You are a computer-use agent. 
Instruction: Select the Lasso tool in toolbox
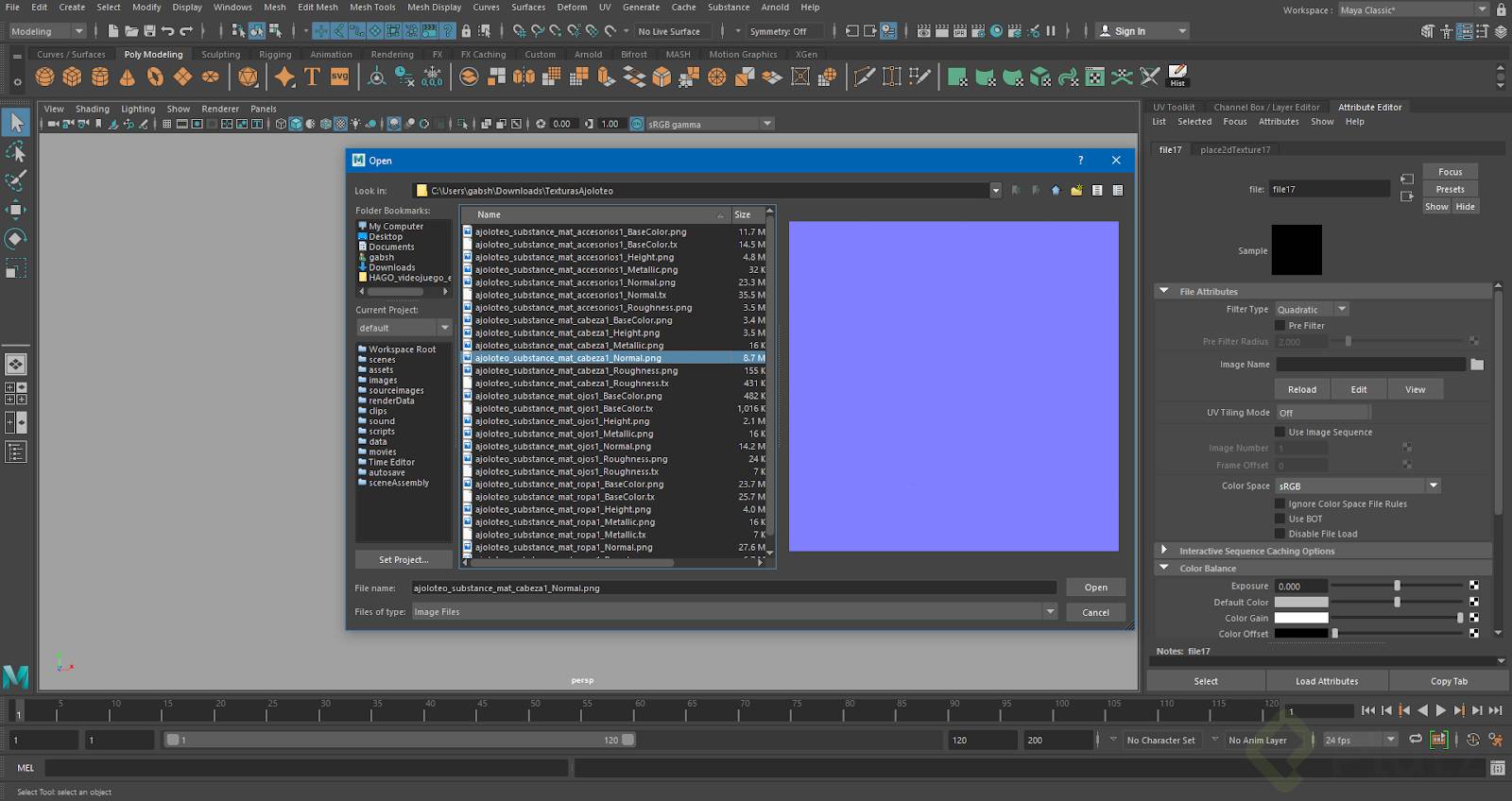point(16,151)
